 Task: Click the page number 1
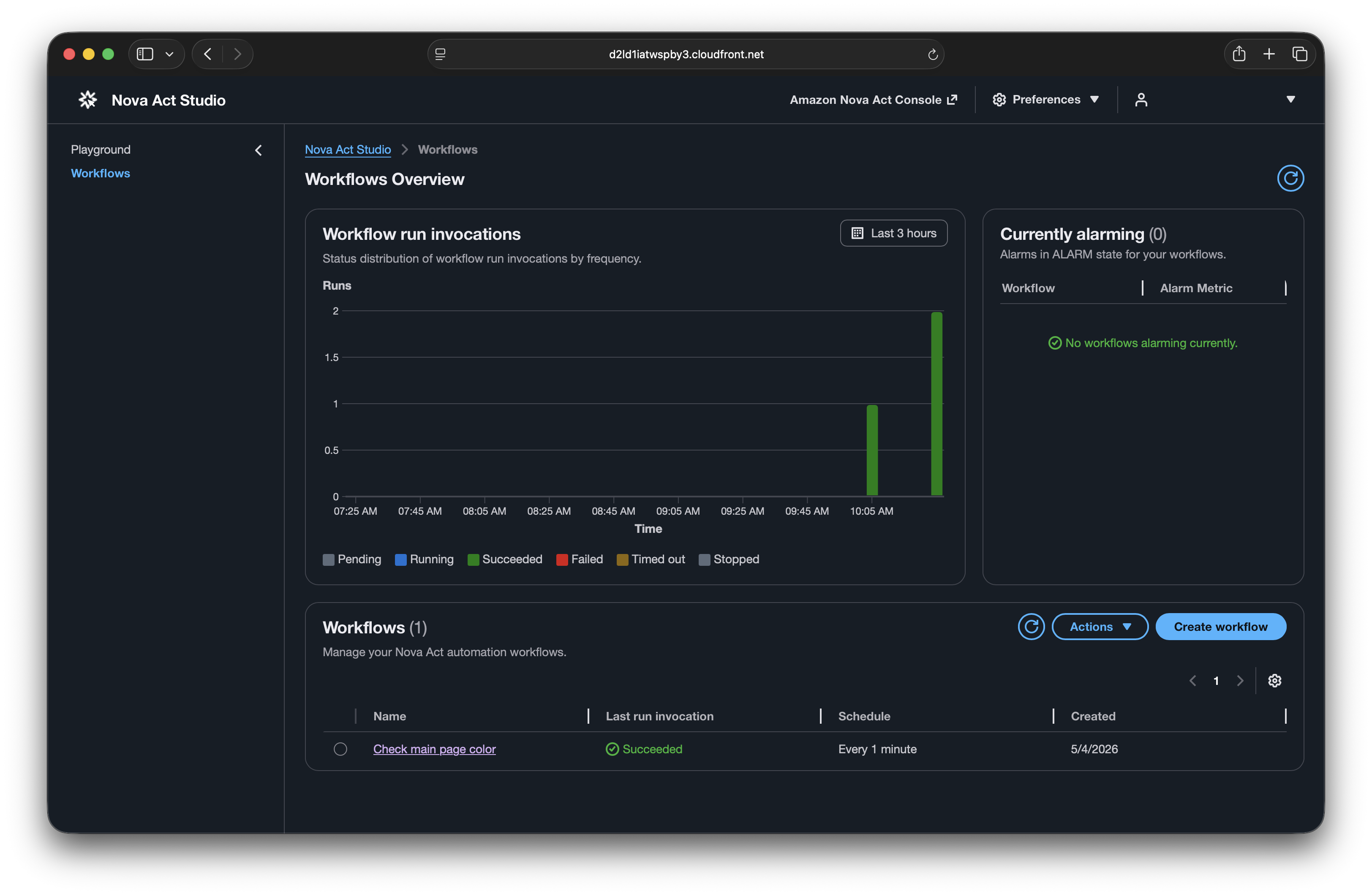click(1216, 681)
